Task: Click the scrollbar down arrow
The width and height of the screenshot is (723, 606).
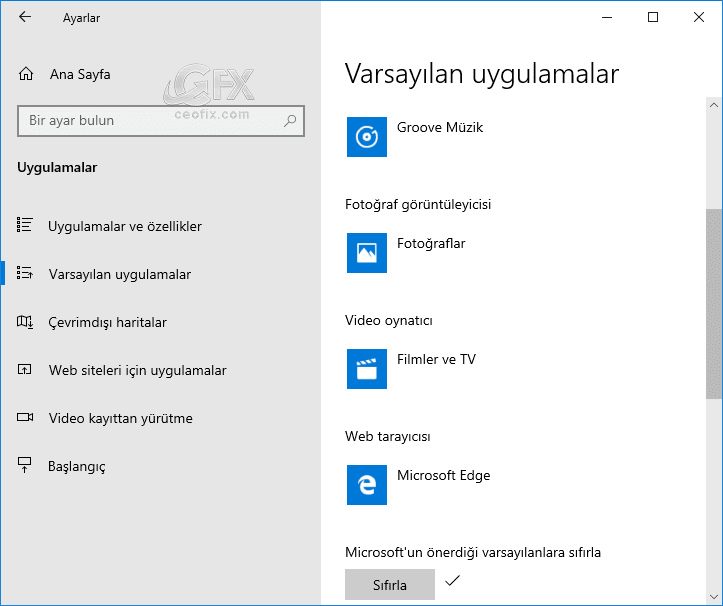Action: (x=714, y=598)
